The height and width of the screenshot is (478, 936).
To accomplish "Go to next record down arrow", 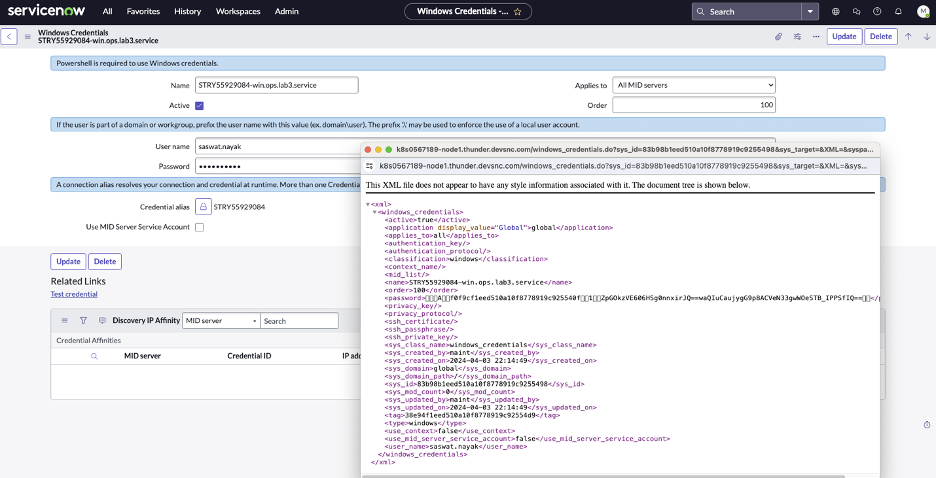I will pyautogui.click(x=926, y=36).
